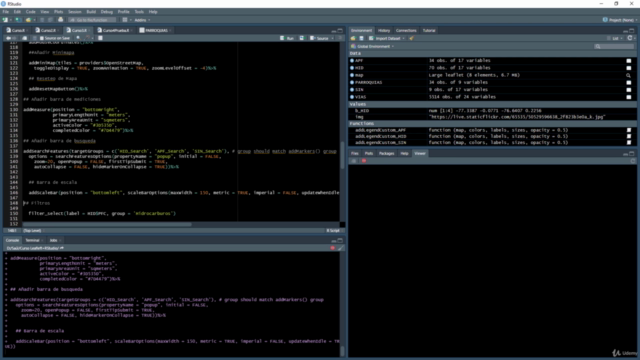640x360 pixels.
Task: Minimize the Console pane
Action: click(334, 240)
